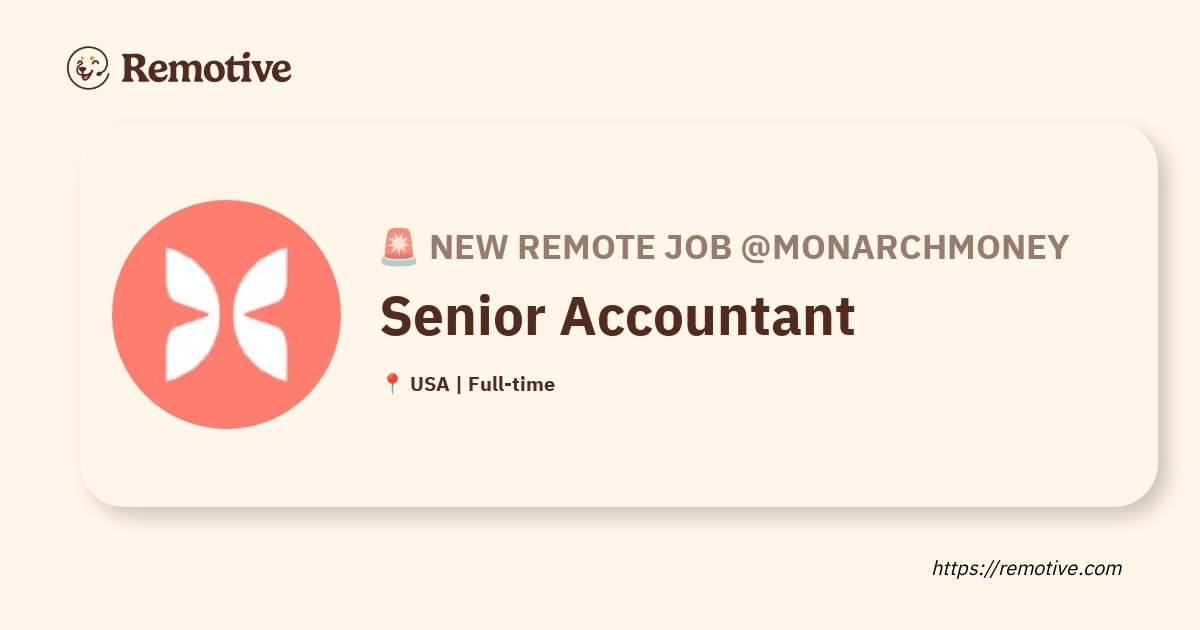Select the USA location text
This screenshot has width=1200, height=630.
pos(429,384)
